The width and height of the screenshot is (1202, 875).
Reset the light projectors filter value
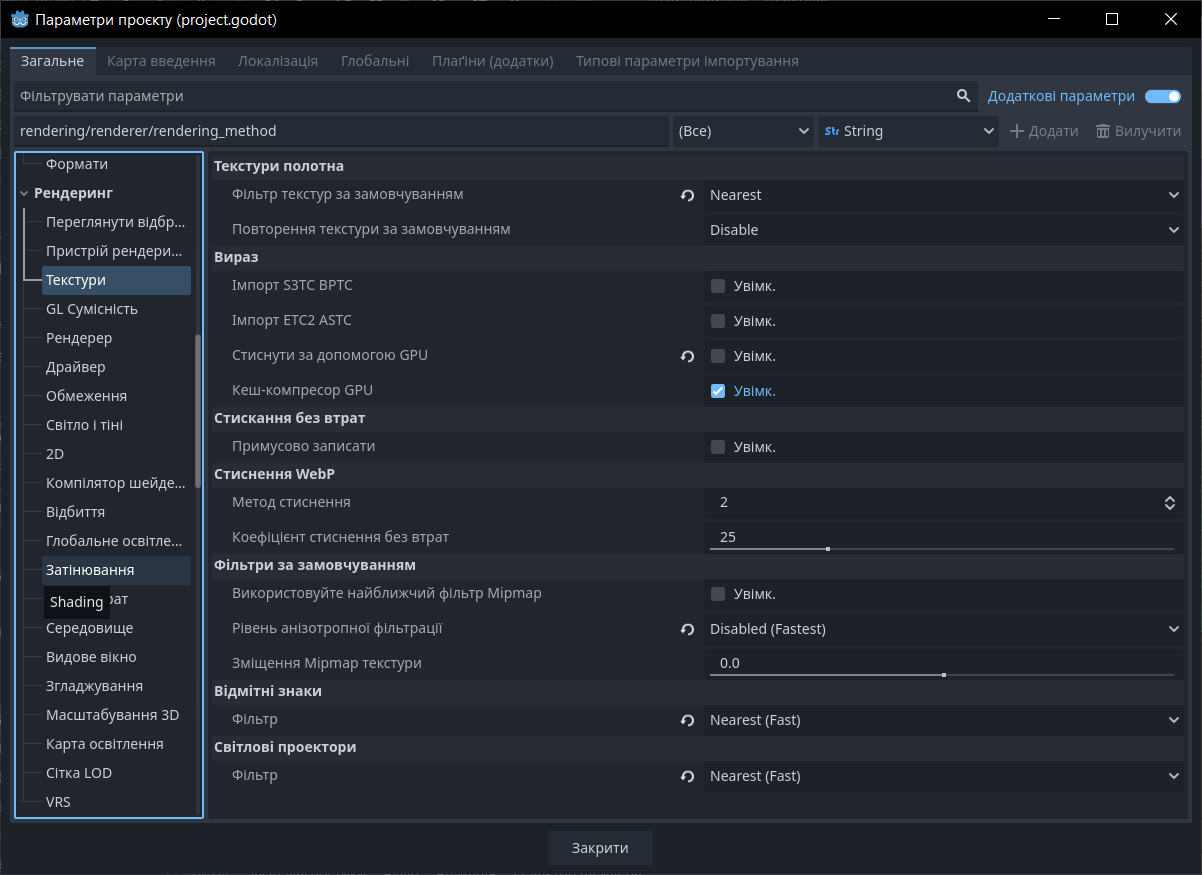(687, 776)
